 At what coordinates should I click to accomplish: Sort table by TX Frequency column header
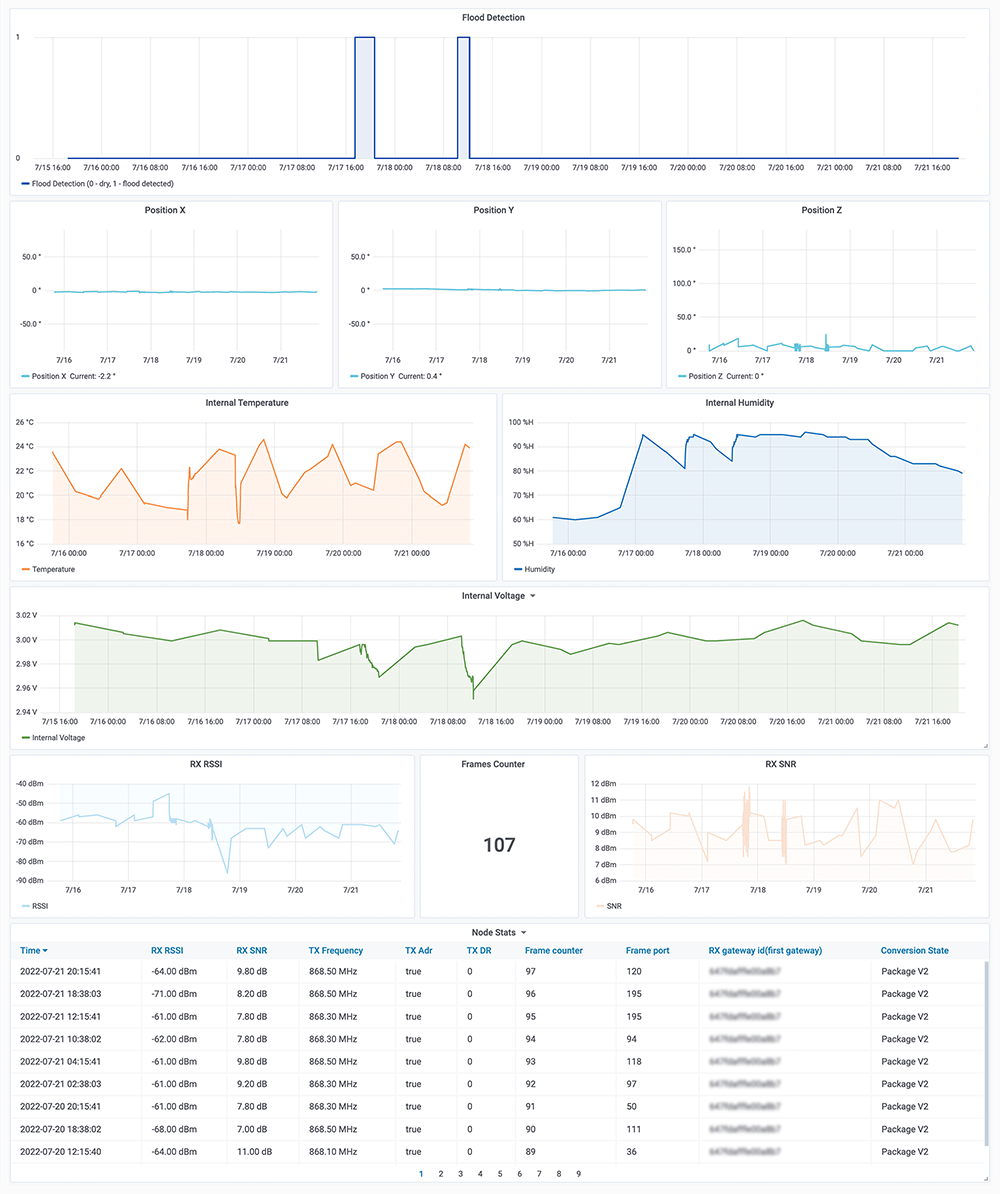point(336,951)
